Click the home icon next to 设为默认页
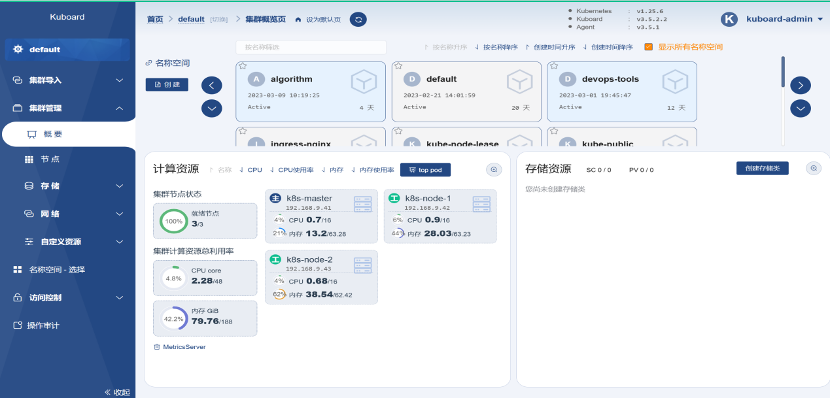Viewport: 830px width, 398px height. tap(299, 20)
